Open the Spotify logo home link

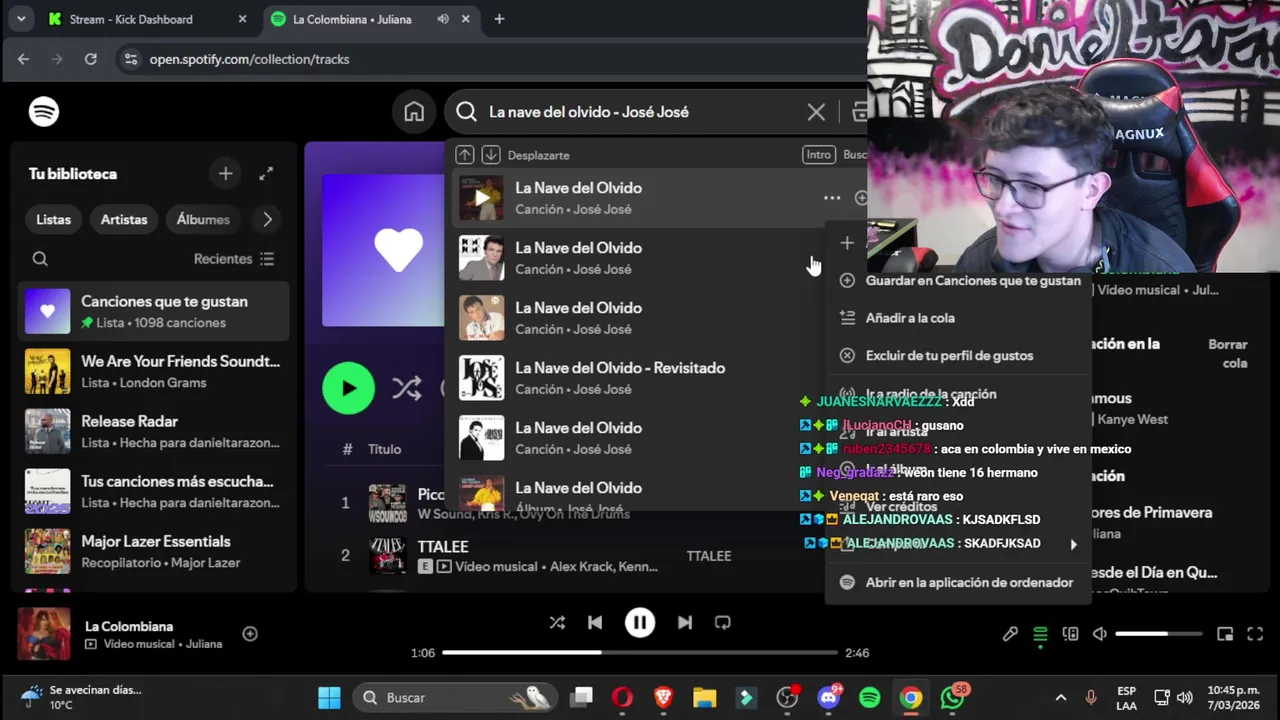(44, 112)
